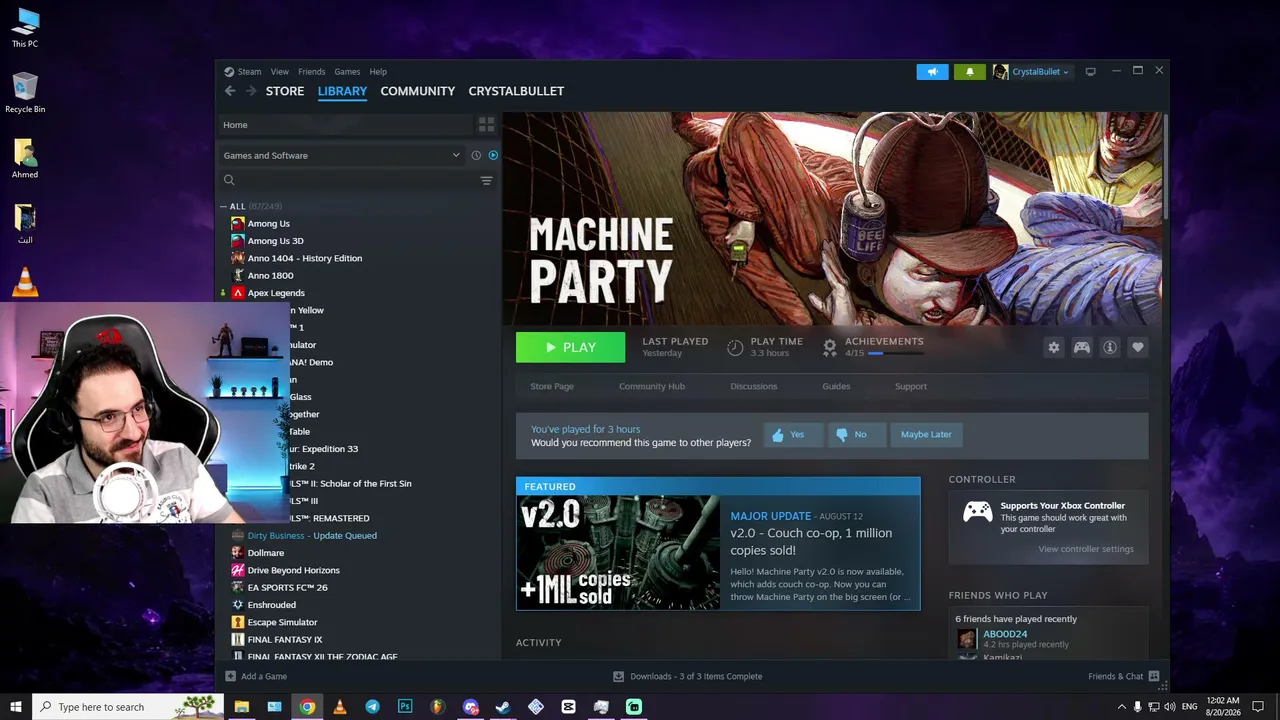This screenshot has height=720, width=1280.
Task: Open the This PC desktop shortcut
Action: point(25,28)
